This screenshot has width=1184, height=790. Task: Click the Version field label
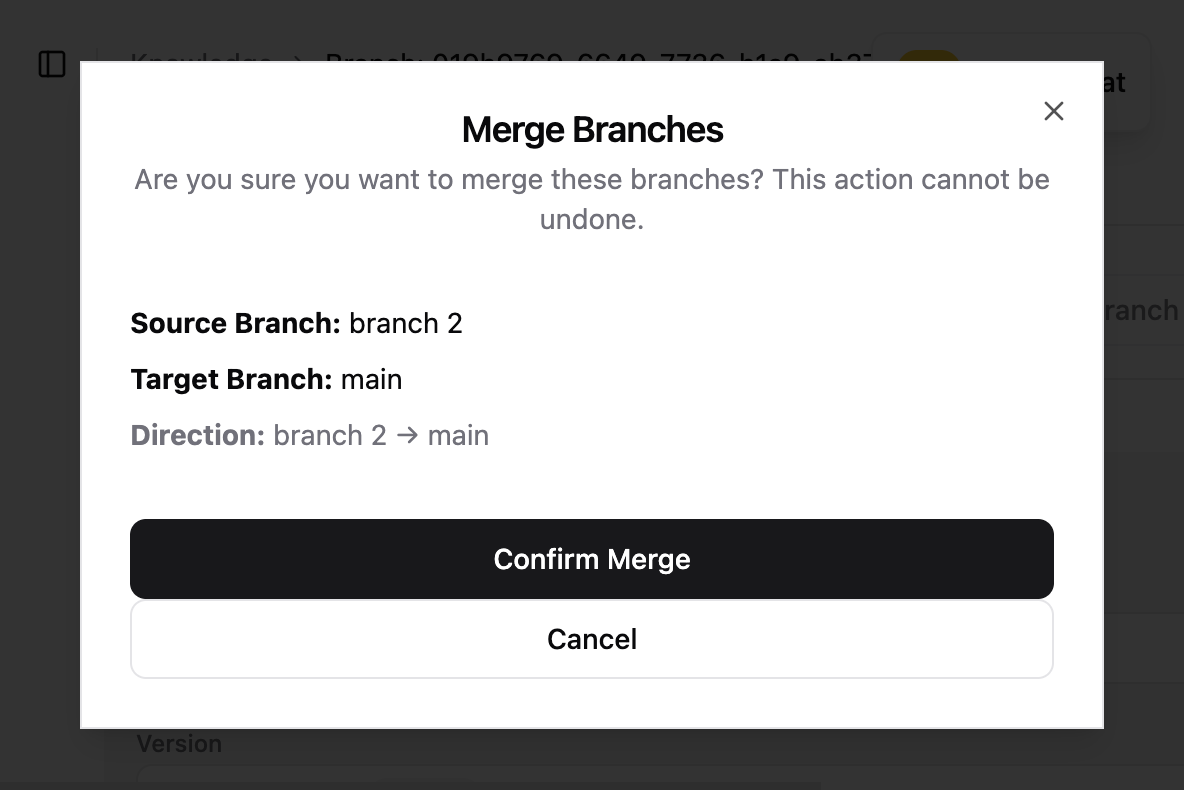pyautogui.click(x=179, y=744)
